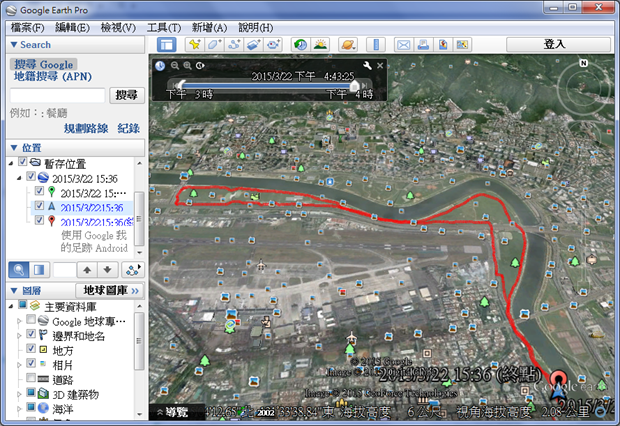Open the 說明(H) menu
The width and height of the screenshot is (620, 426).
[255, 28]
